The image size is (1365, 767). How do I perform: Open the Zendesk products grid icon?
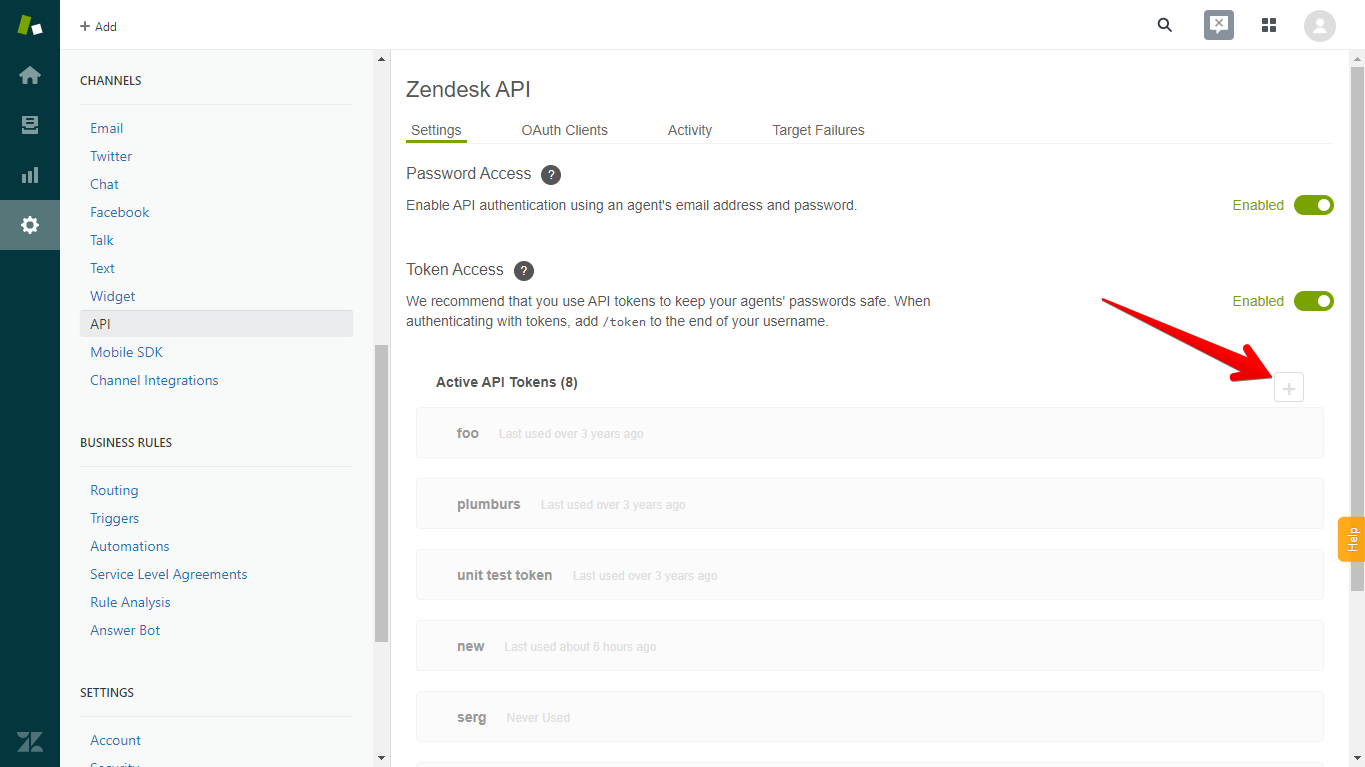pyautogui.click(x=1269, y=25)
